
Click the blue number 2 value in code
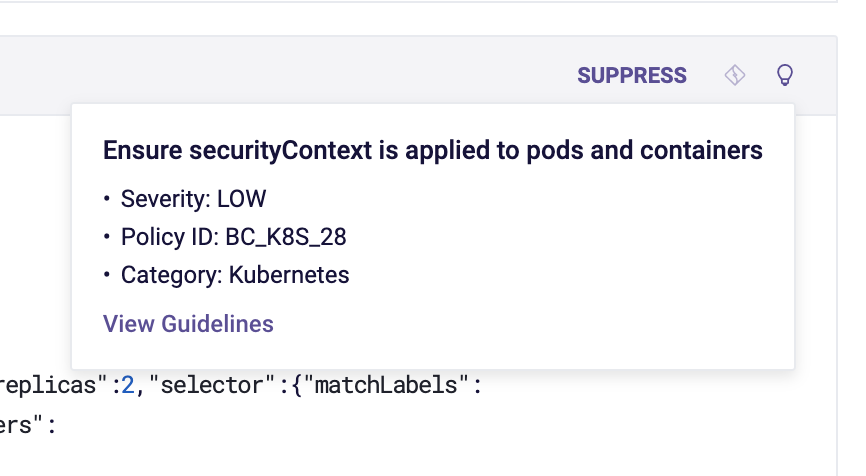(128, 385)
